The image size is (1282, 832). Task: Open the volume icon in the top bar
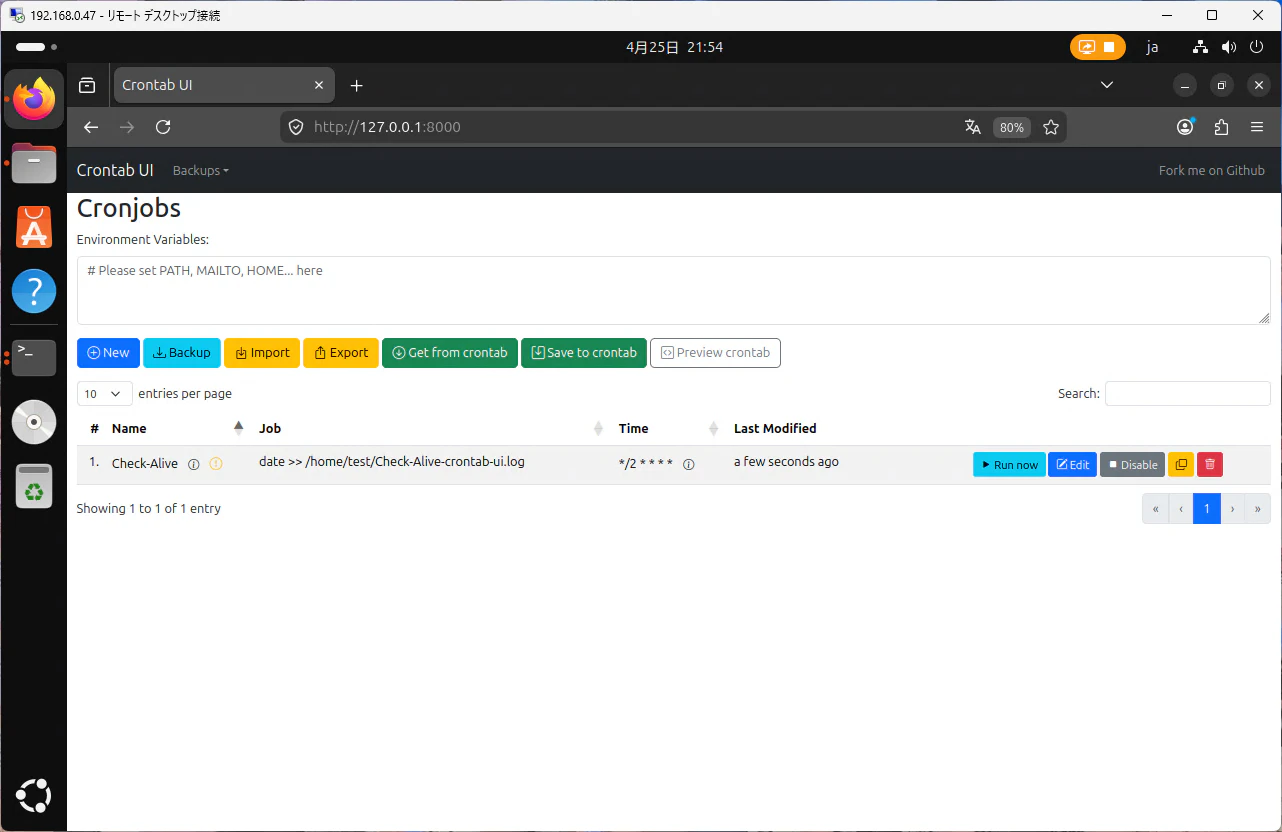[x=1229, y=47]
